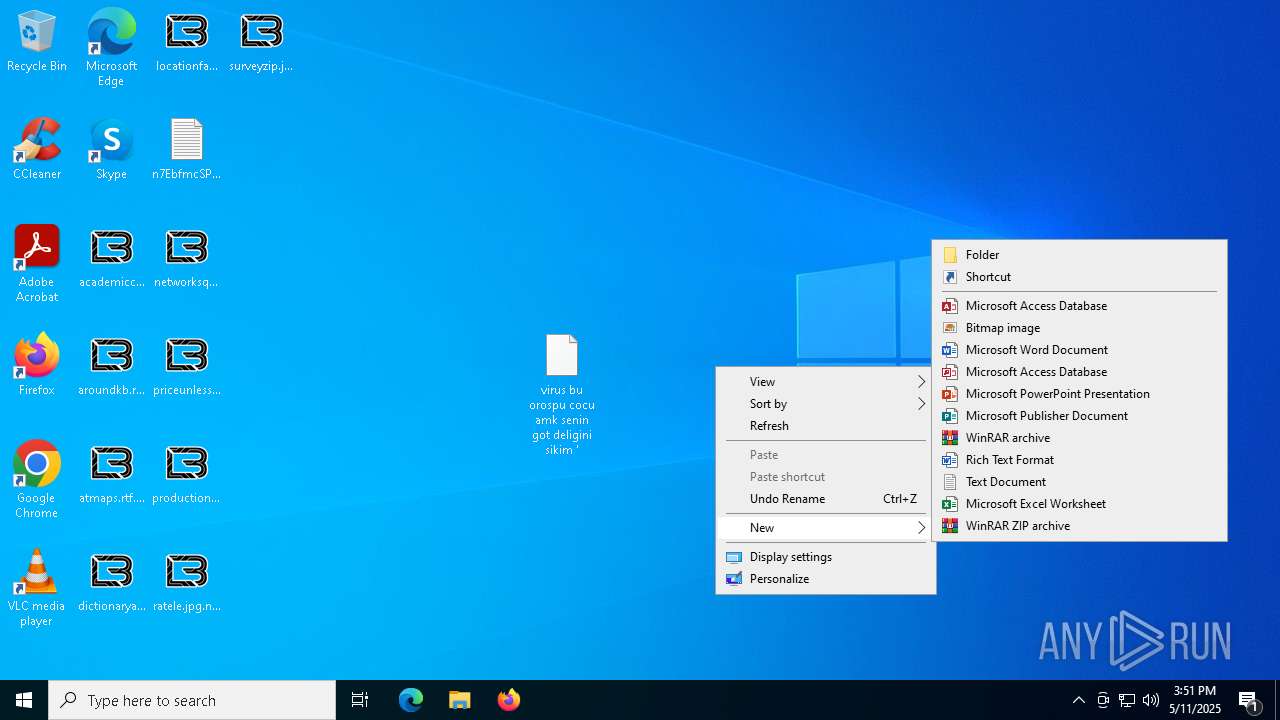Open the clock showing 3:51 PM
The width and height of the screenshot is (1280, 720).
point(1196,700)
